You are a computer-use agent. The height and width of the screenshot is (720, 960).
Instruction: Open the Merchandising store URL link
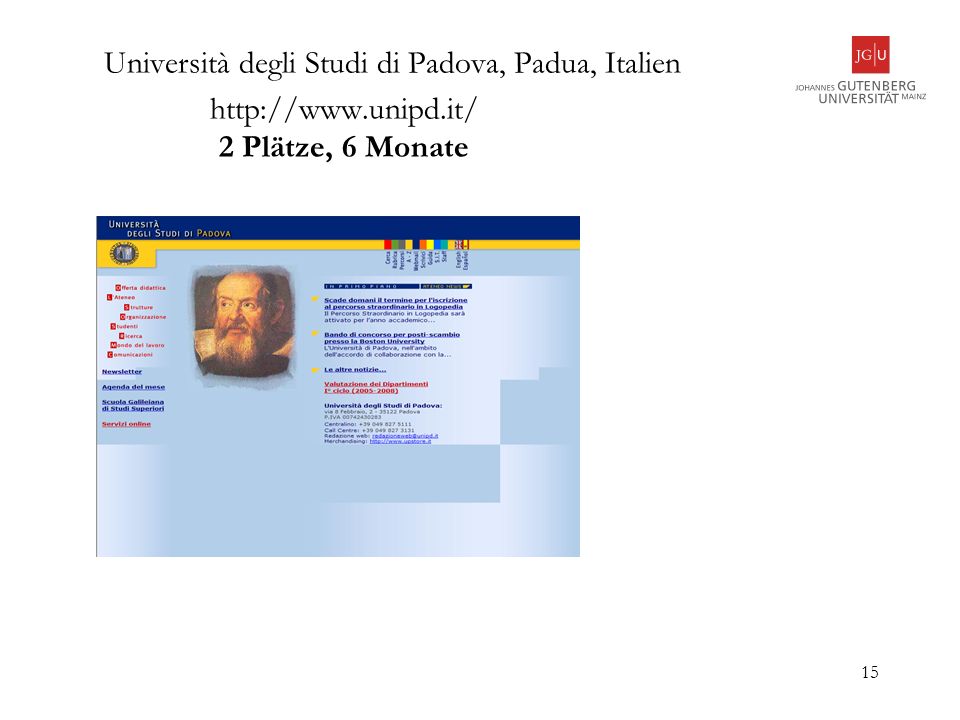pos(400,441)
